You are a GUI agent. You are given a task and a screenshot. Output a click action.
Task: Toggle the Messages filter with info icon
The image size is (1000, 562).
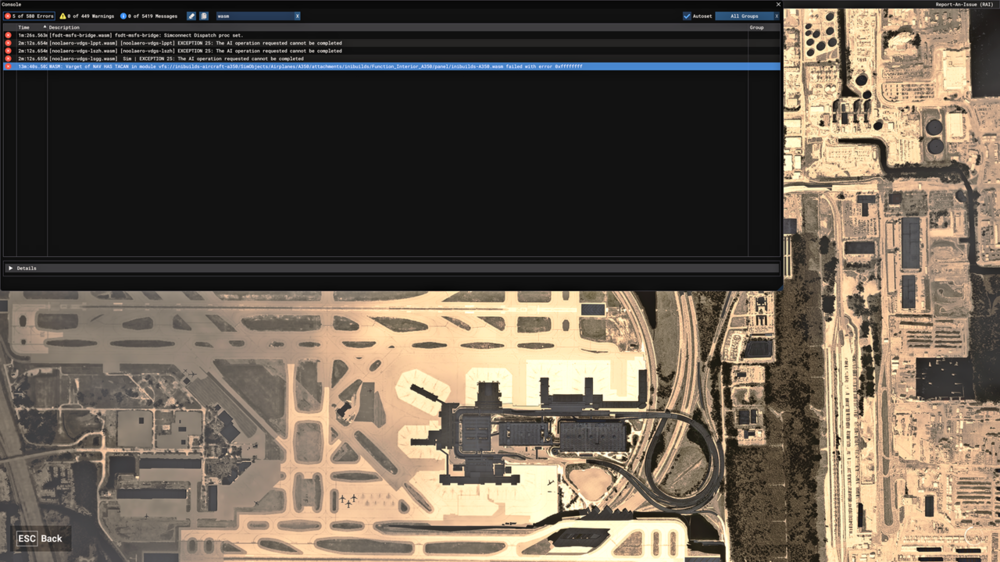149,16
